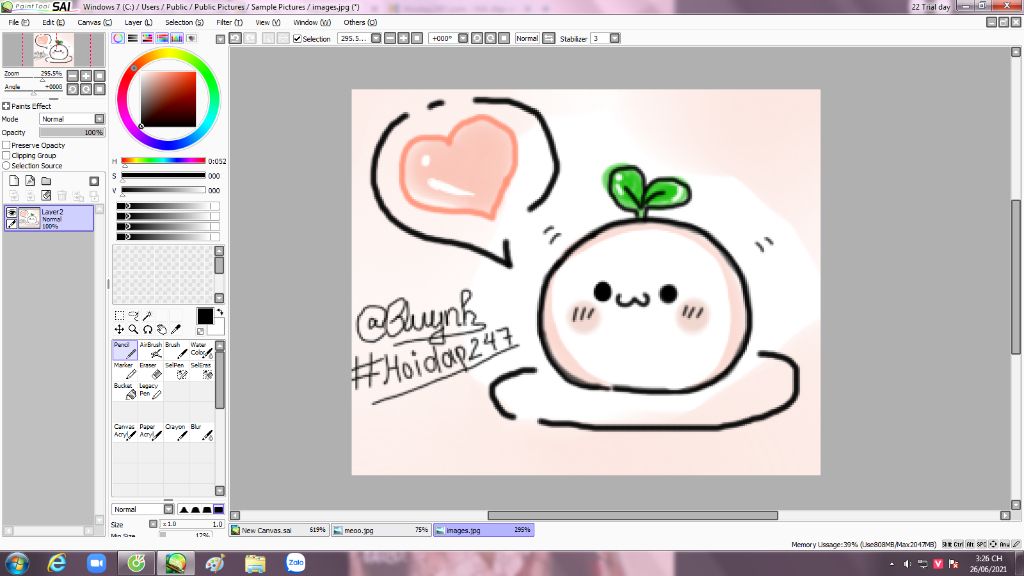The width and height of the screenshot is (1024, 576).
Task: Select the Blur tool
Action: point(201,432)
